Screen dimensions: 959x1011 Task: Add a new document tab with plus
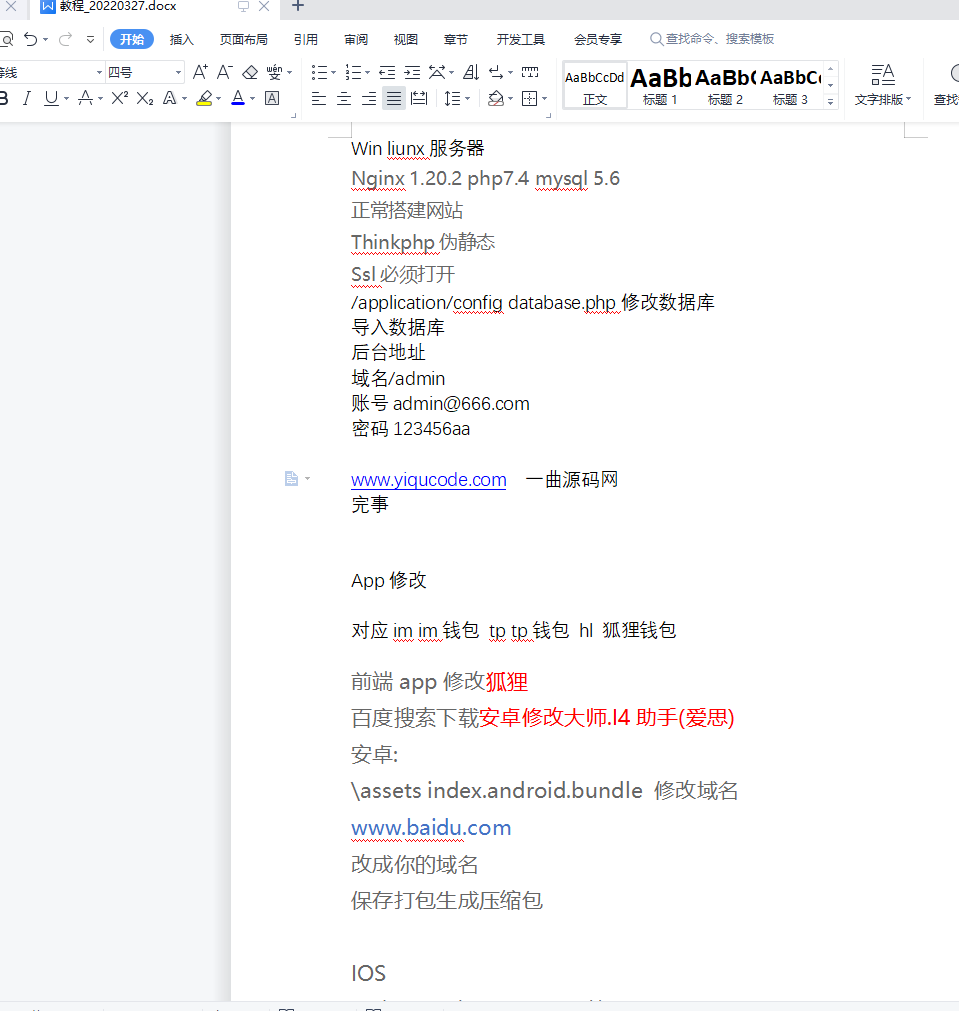pyautogui.click(x=298, y=6)
